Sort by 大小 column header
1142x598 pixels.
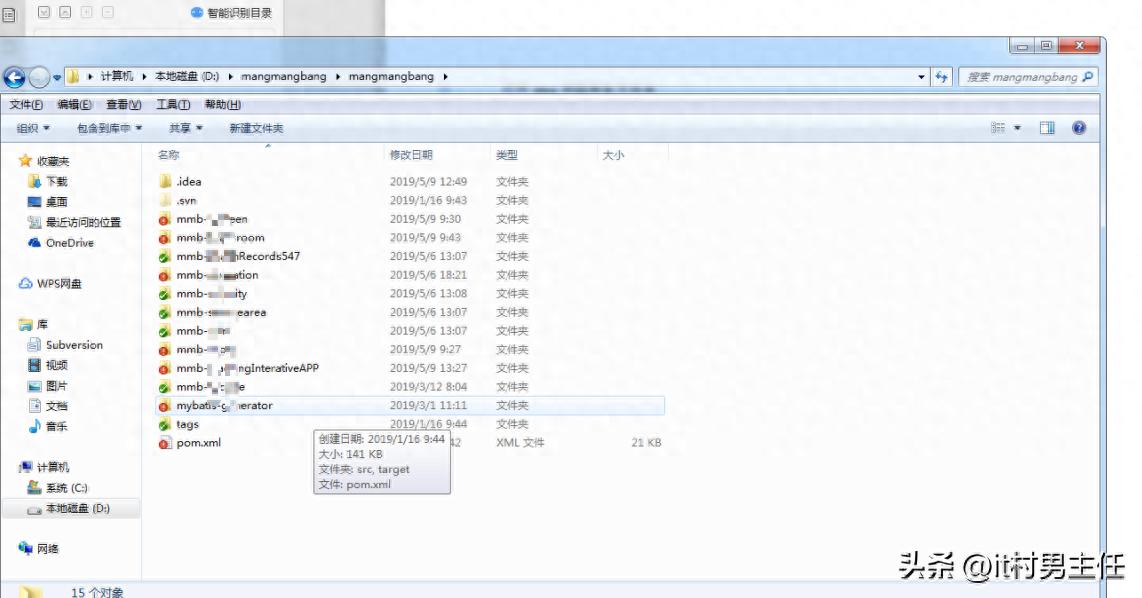coord(613,154)
